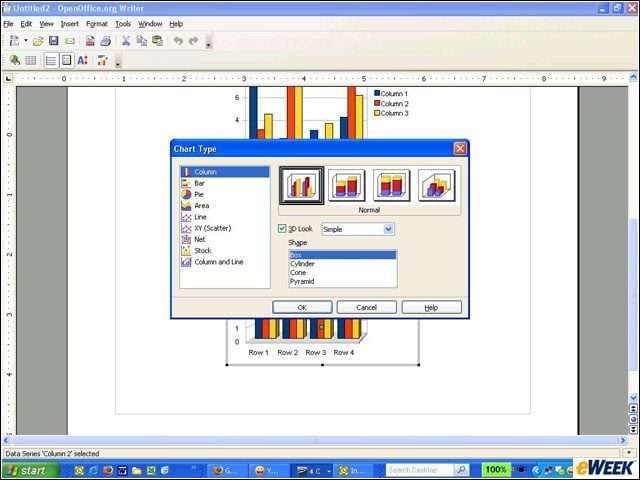640x480 pixels.
Task: Click the Automatic Layout chart icon
Action: (x=102, y=61)
